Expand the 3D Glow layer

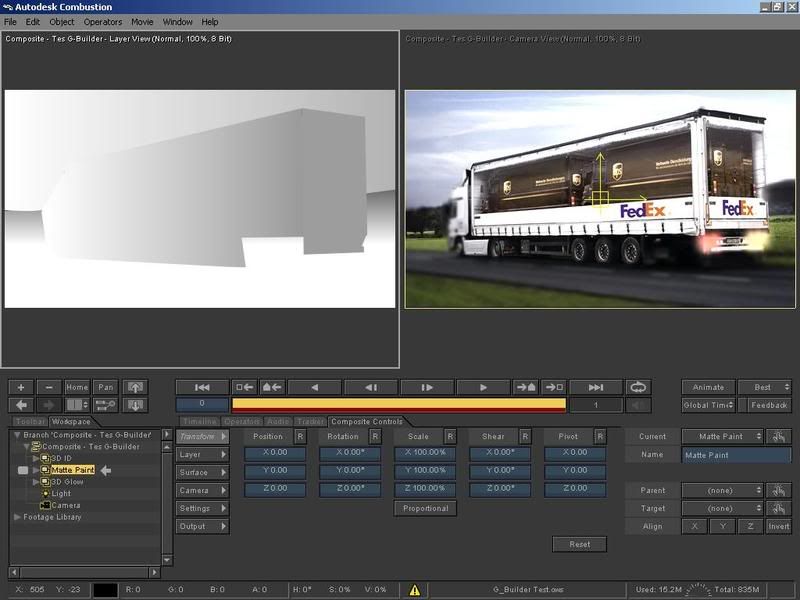pos(36,482)
